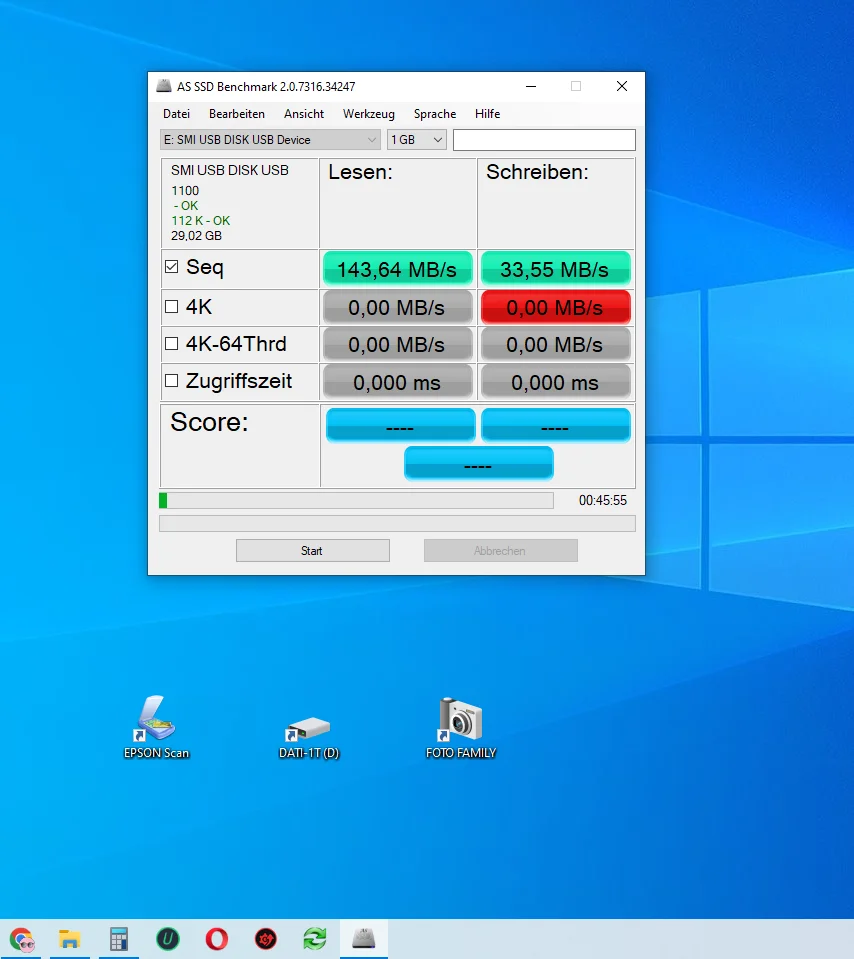Select the DATI-1T (D) drive shortcut
Image resolution: width=854 pixels, height=959 pixels.
(309, 736)
